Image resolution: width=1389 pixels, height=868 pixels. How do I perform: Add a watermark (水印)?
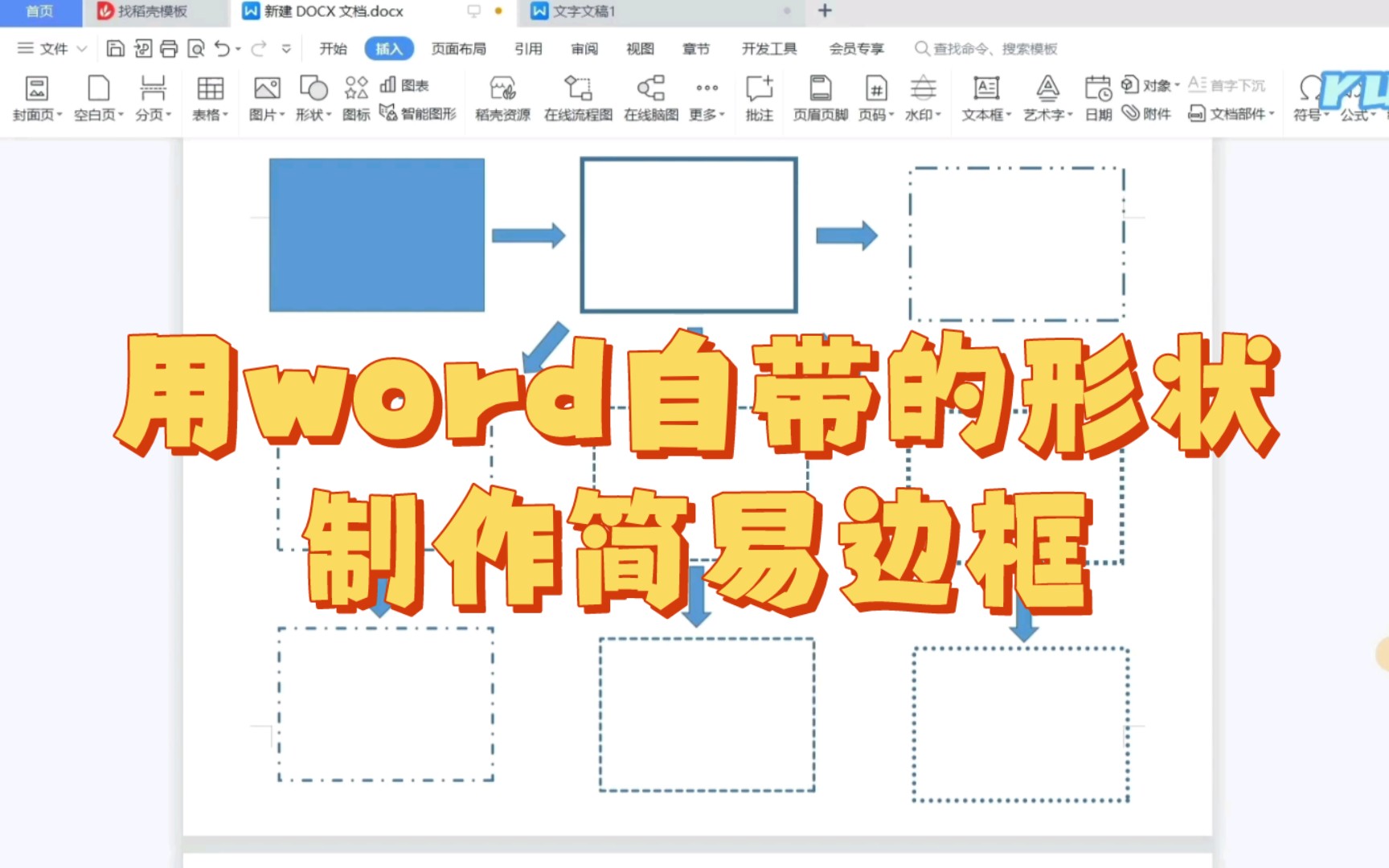click(923, 98)
